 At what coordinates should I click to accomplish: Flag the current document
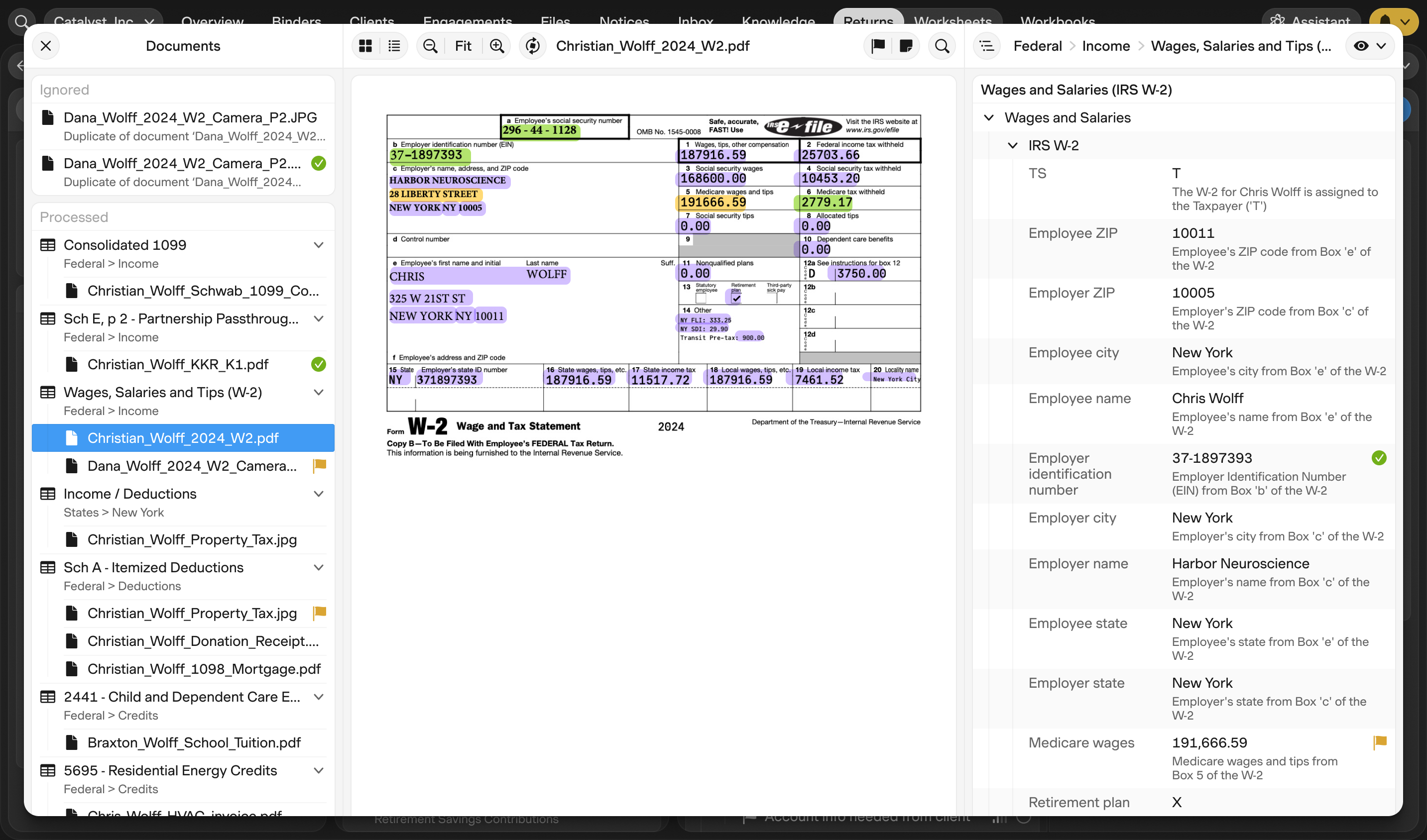(x=878, y=46)
